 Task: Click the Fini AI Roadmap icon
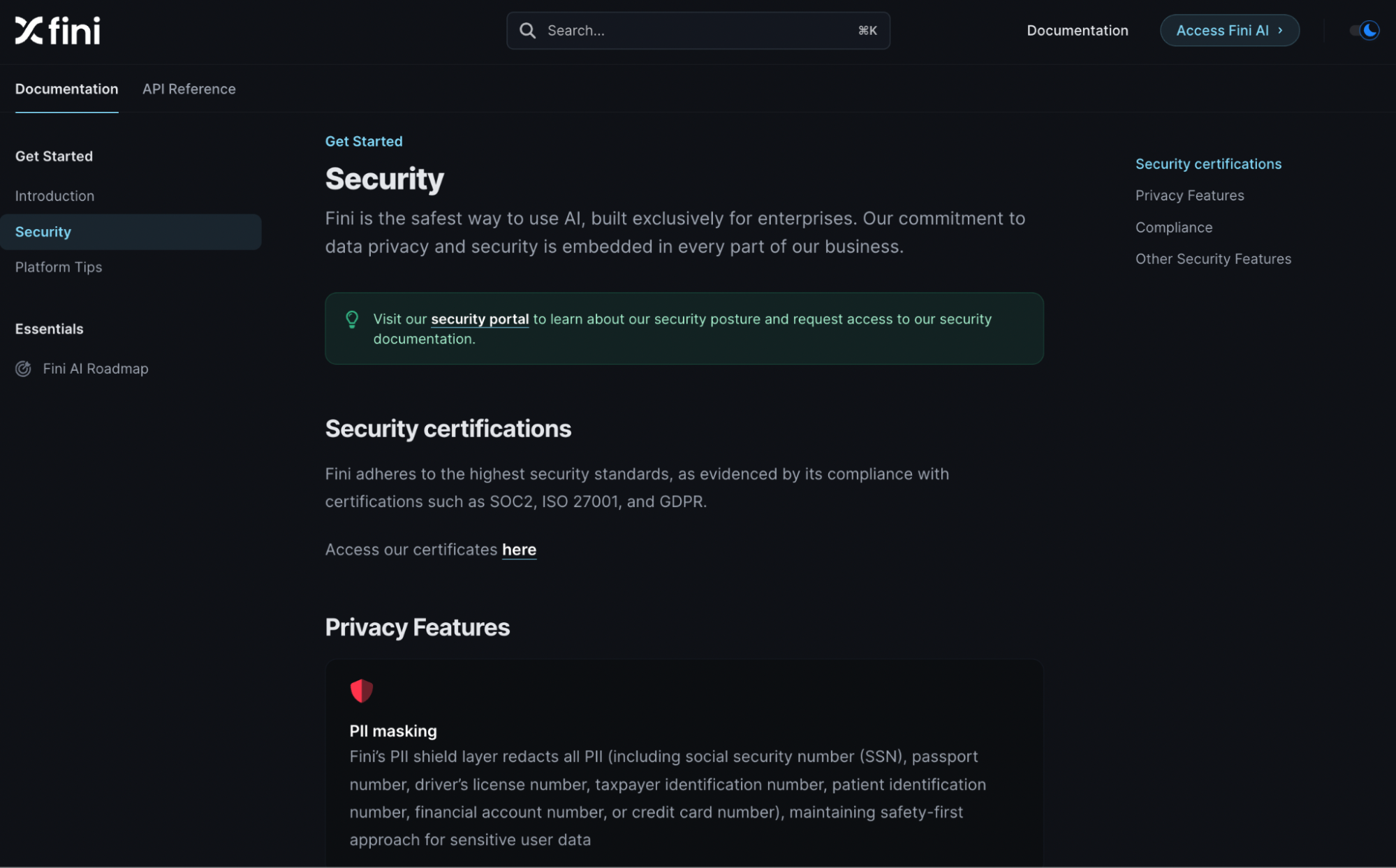click(23, 369)
